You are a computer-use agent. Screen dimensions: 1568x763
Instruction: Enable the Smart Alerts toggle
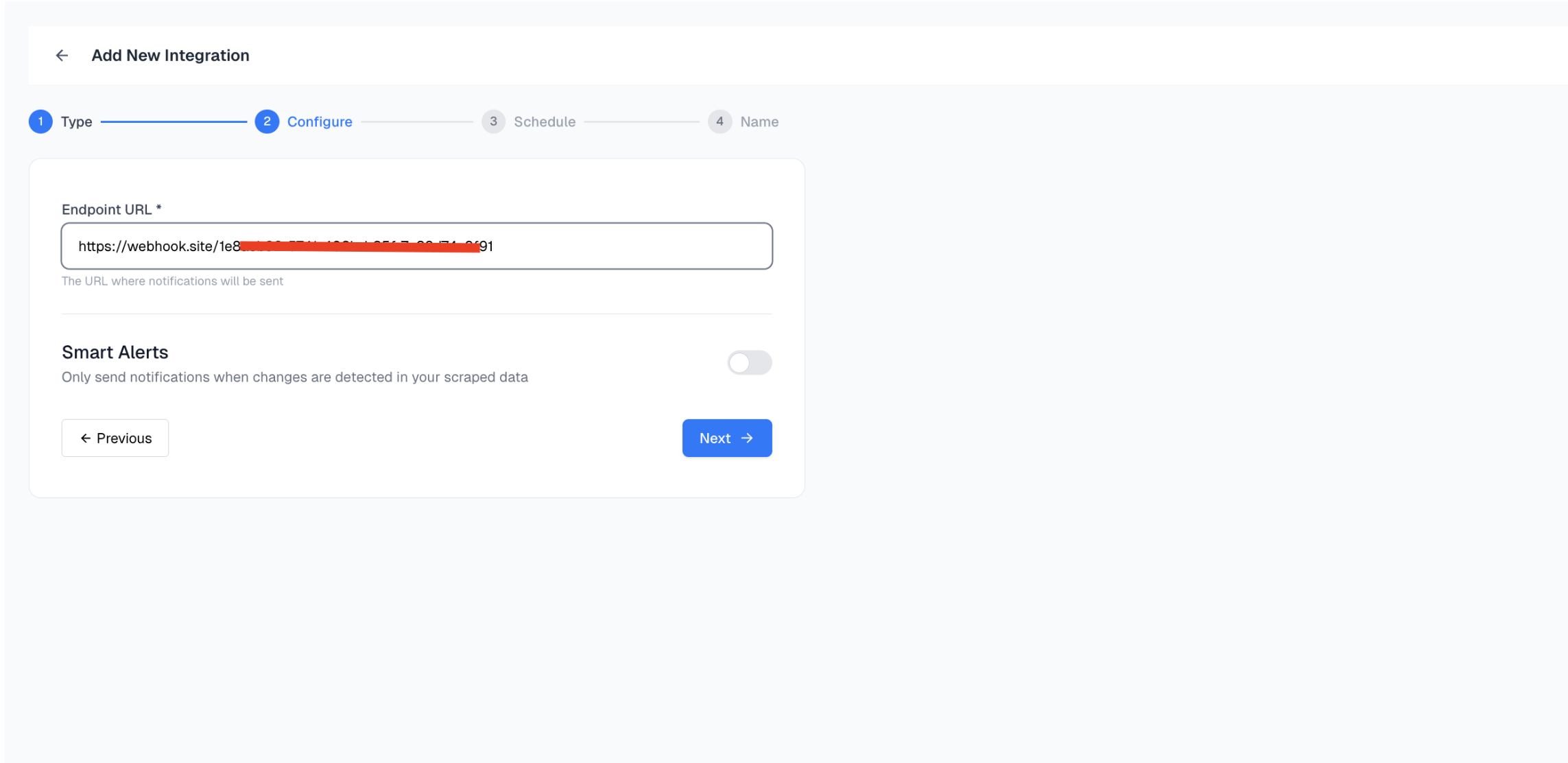coord(749,363)
